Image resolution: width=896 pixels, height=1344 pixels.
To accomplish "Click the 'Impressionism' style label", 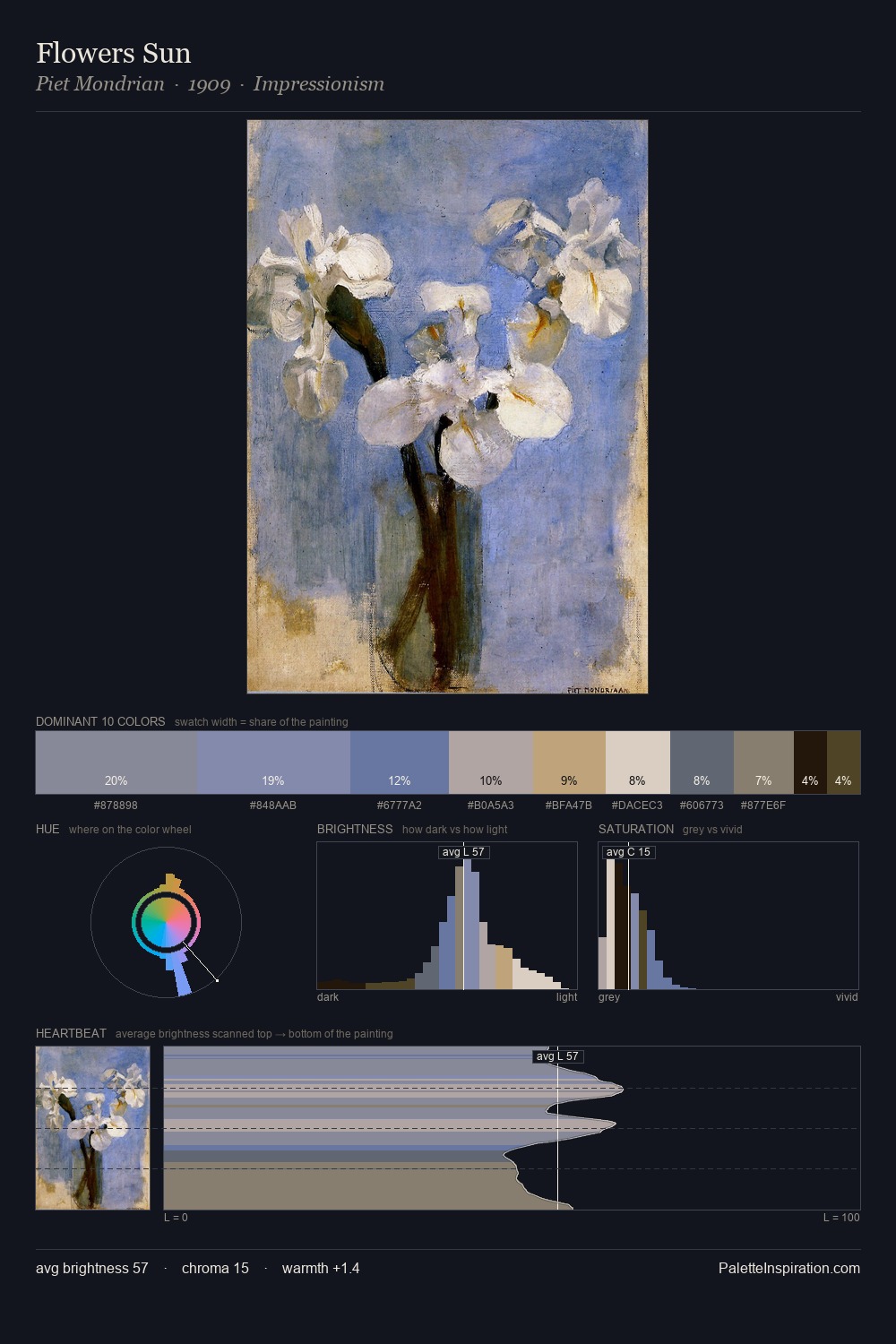I will click(x=319, y=84).
